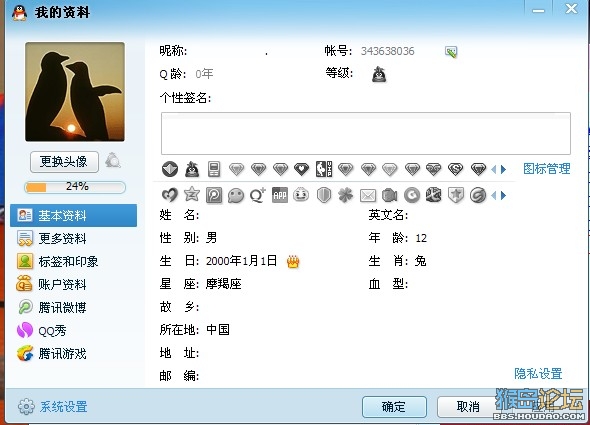
Task: Click the video camera service icon
Action: [389, 195]
